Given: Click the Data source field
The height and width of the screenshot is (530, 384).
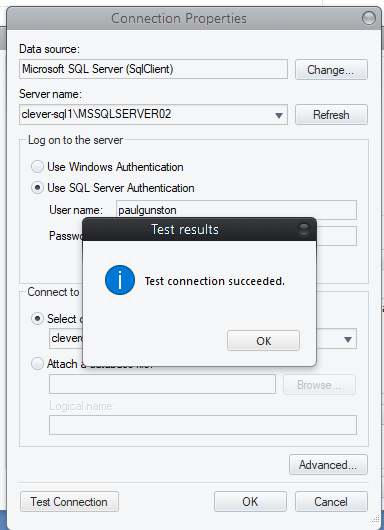Looking at the screenshot, I should point(153,69).
